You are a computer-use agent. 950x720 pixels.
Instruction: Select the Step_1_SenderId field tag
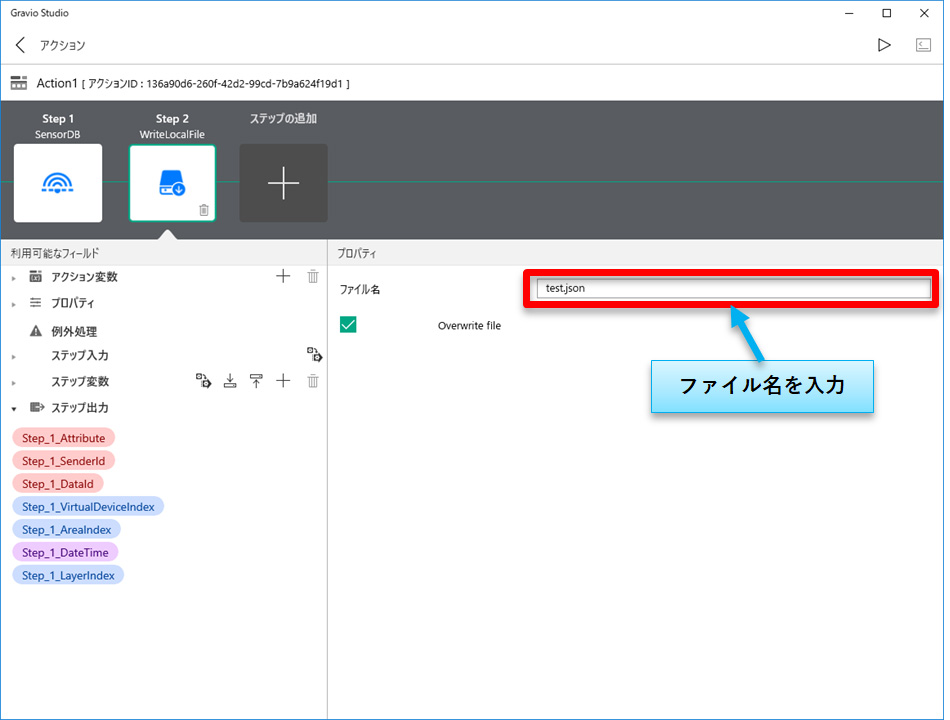point(64,461)
